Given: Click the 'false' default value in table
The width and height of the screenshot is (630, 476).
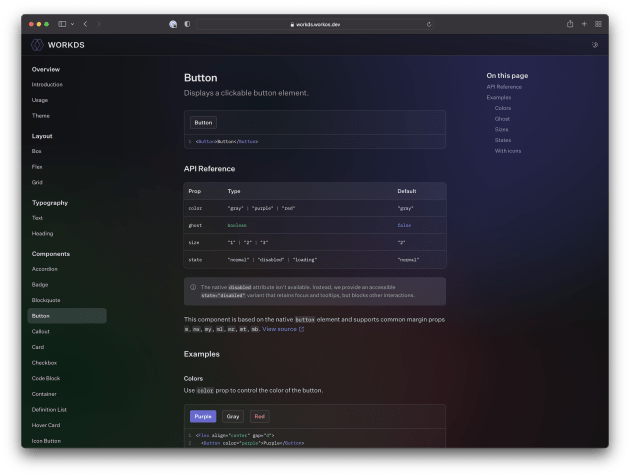Looking at the screenshot, I should (x=404, y=225).
